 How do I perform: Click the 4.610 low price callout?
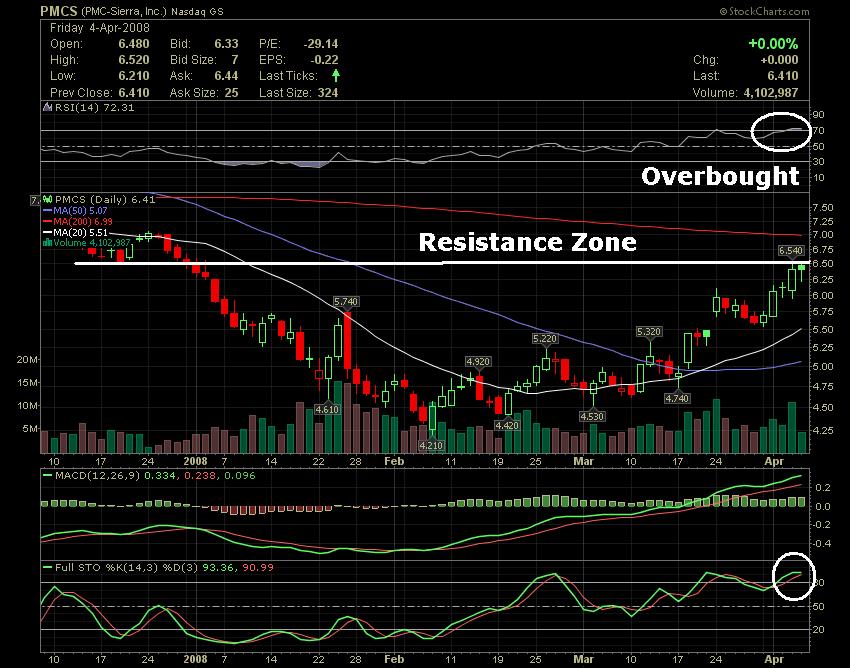pos(327,409)
